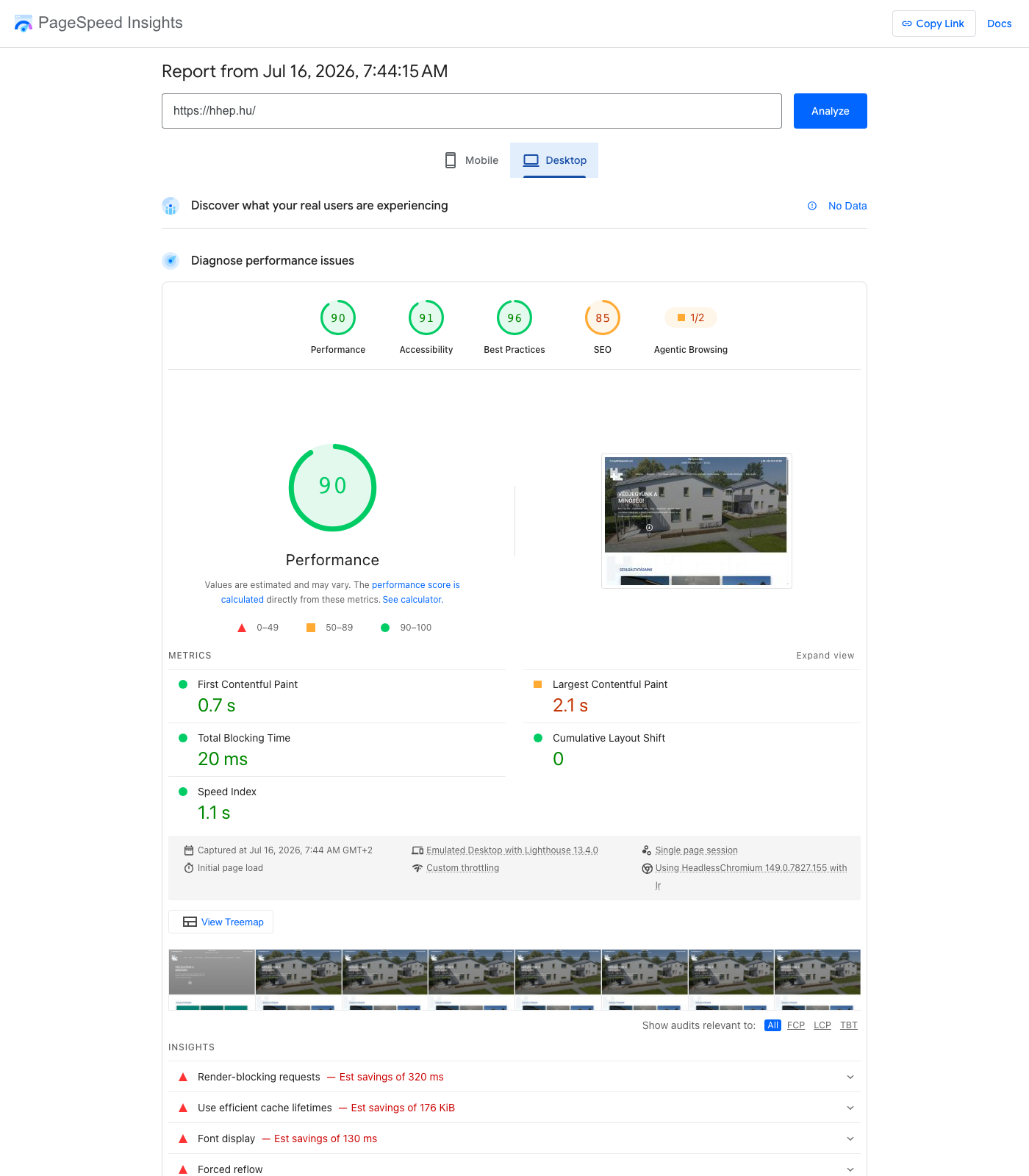This screenshot has width=1029, height=1176.
Task: Click the large Performance 90 gauge
Action: (332, 487)
